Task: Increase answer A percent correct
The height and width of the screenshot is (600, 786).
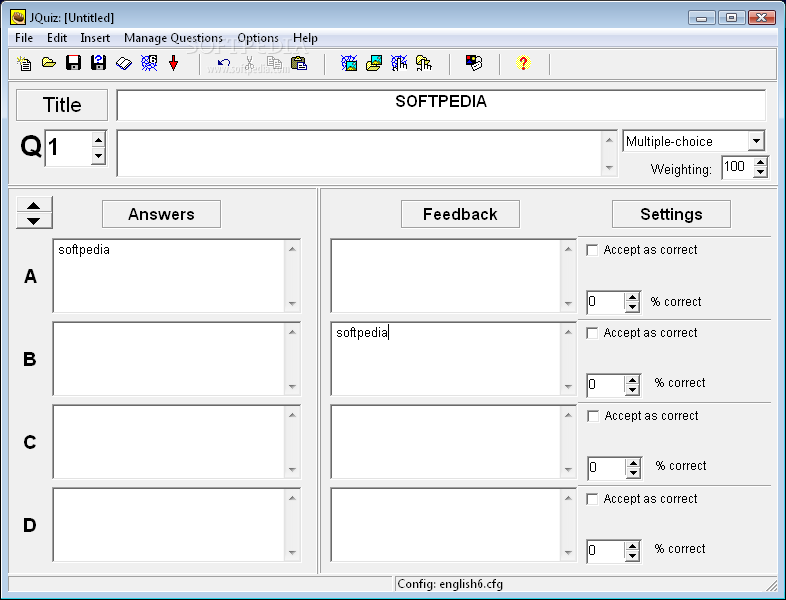Action: pos(633,297)
